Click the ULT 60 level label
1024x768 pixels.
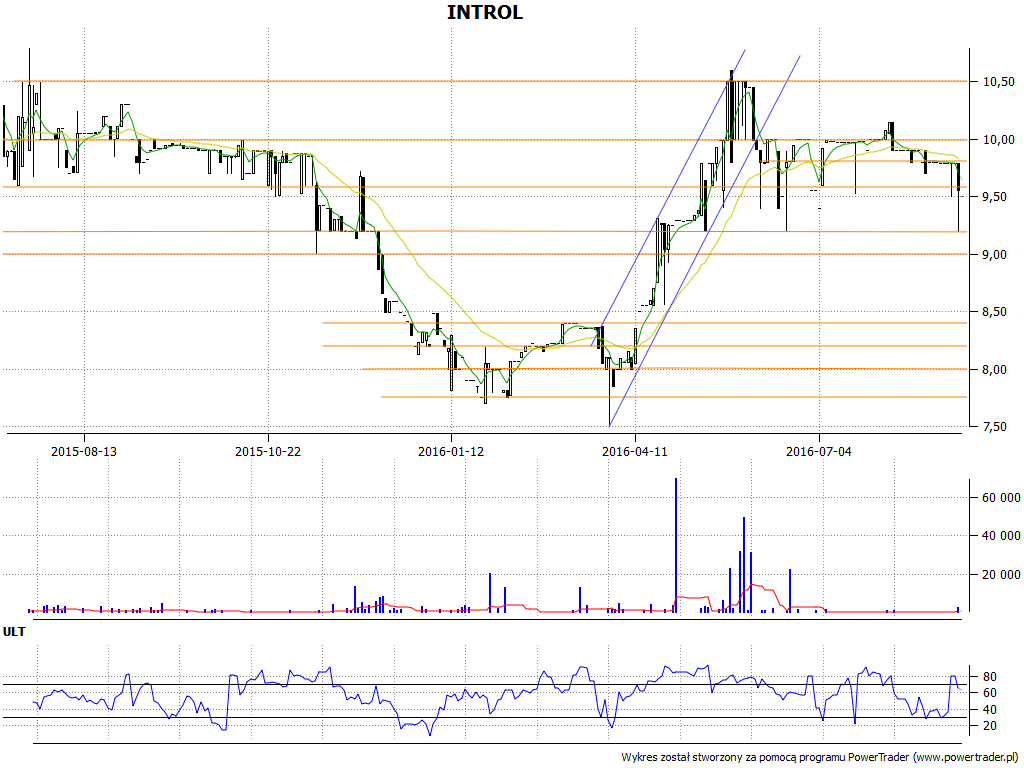pos(989,693)
